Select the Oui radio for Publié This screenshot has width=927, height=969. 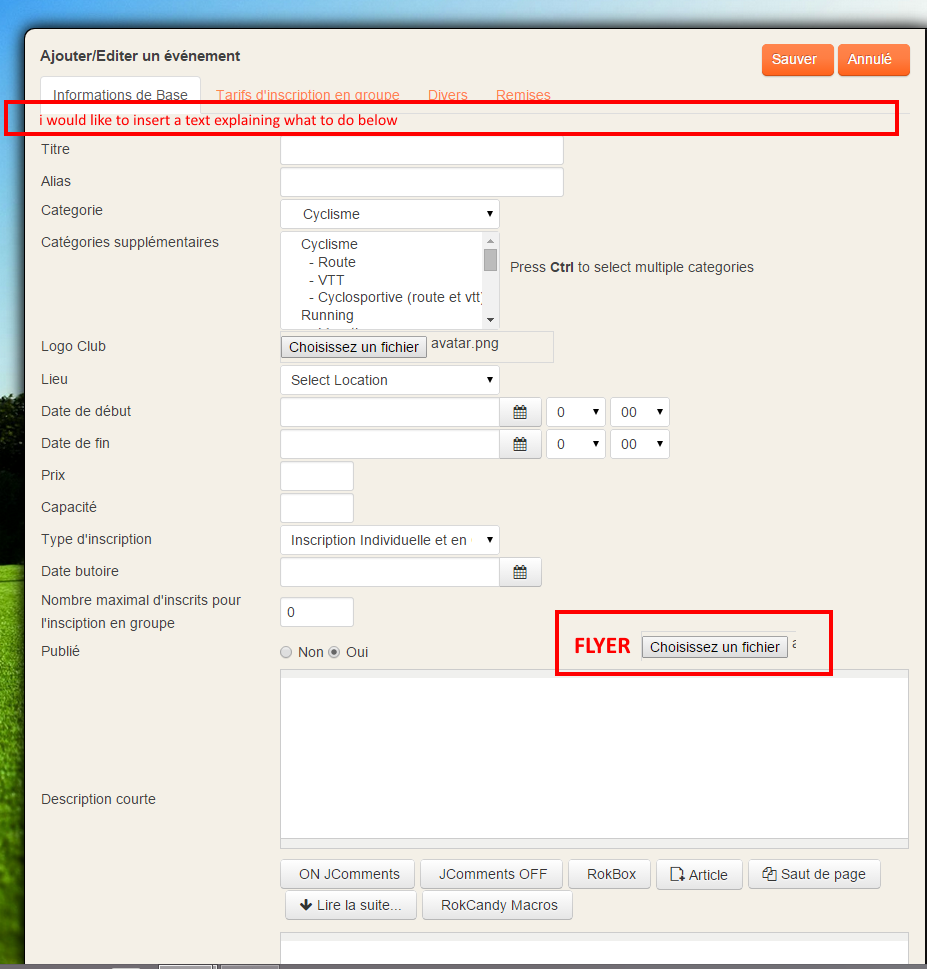(335, 652)
